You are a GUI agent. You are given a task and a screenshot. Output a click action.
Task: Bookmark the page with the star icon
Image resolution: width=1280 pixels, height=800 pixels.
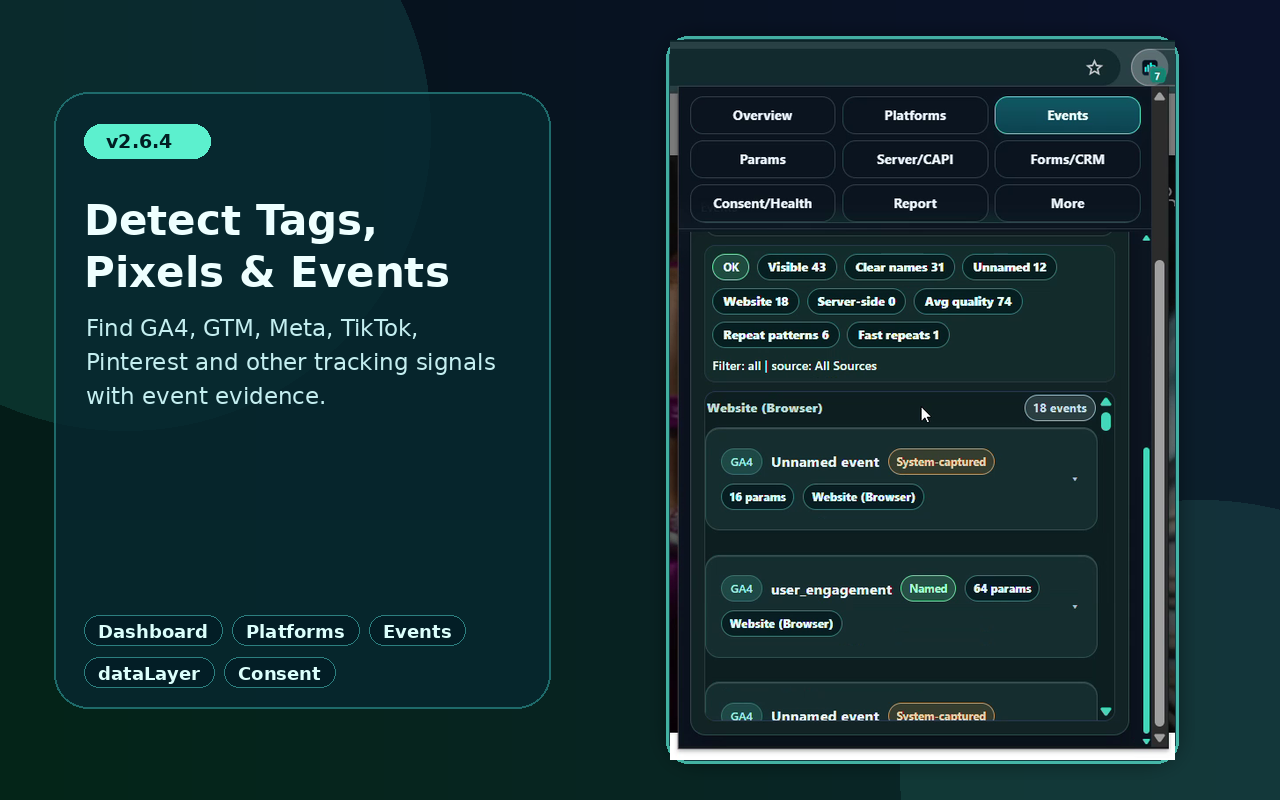tap(1094, 68)
